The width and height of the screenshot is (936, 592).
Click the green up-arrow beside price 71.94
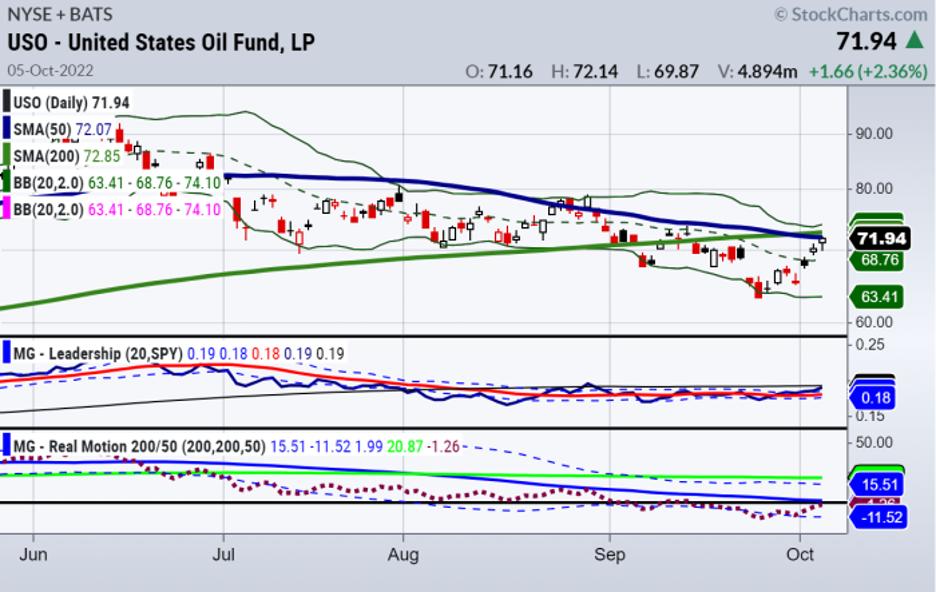(915, 41)
